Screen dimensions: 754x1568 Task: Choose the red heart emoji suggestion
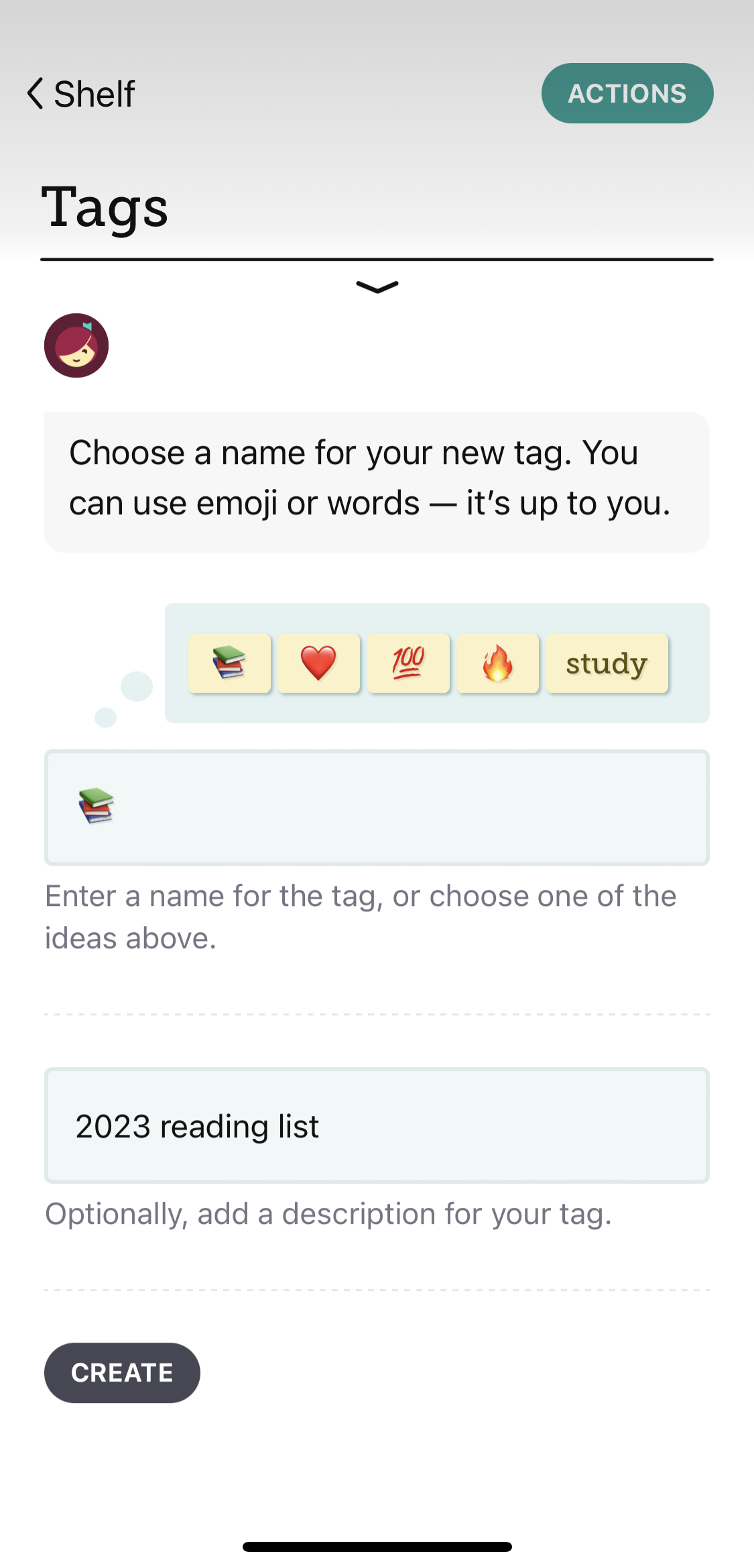pos(318,663)
